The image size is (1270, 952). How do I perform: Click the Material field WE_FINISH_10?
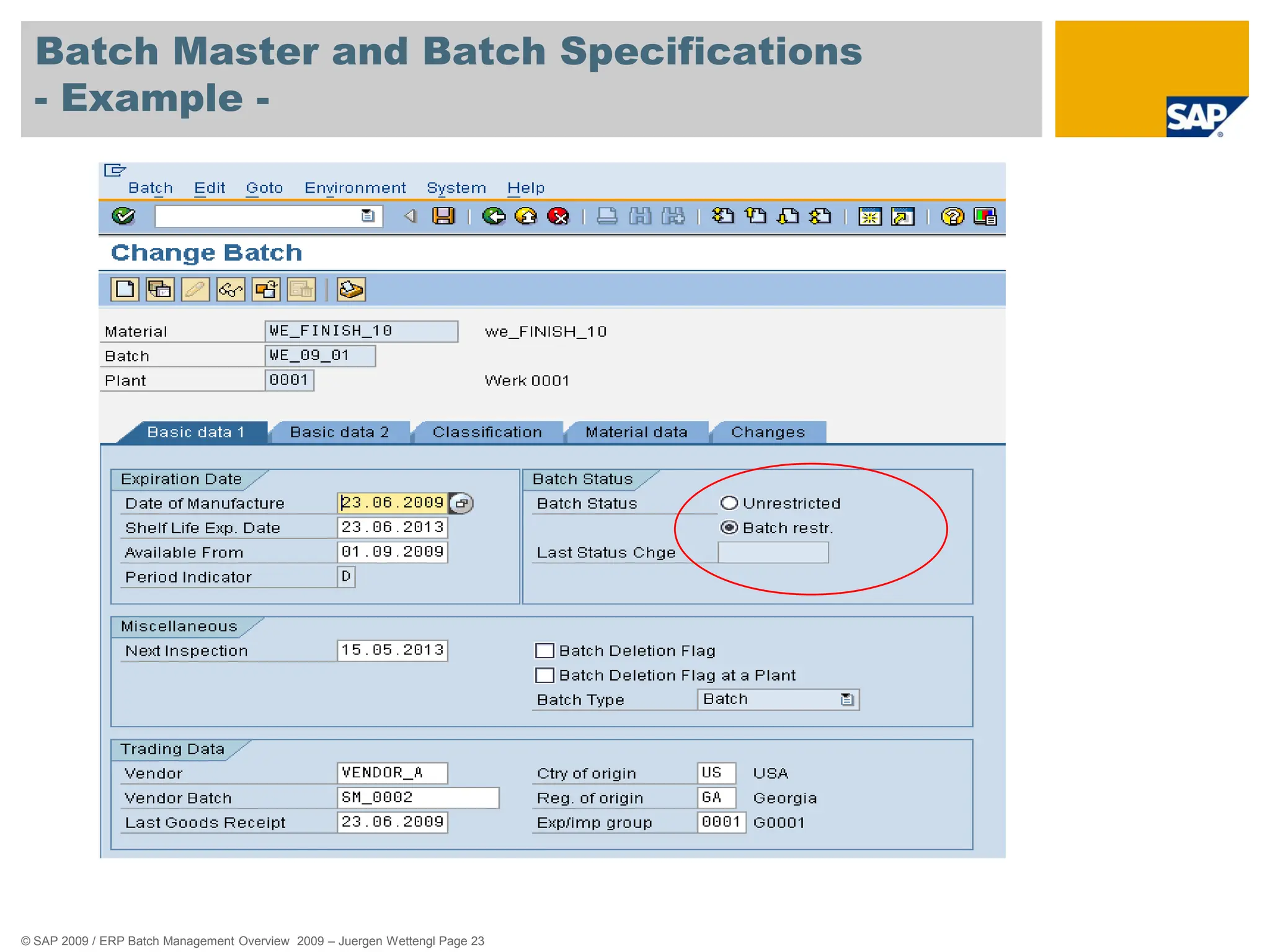(x=362, y=331)
